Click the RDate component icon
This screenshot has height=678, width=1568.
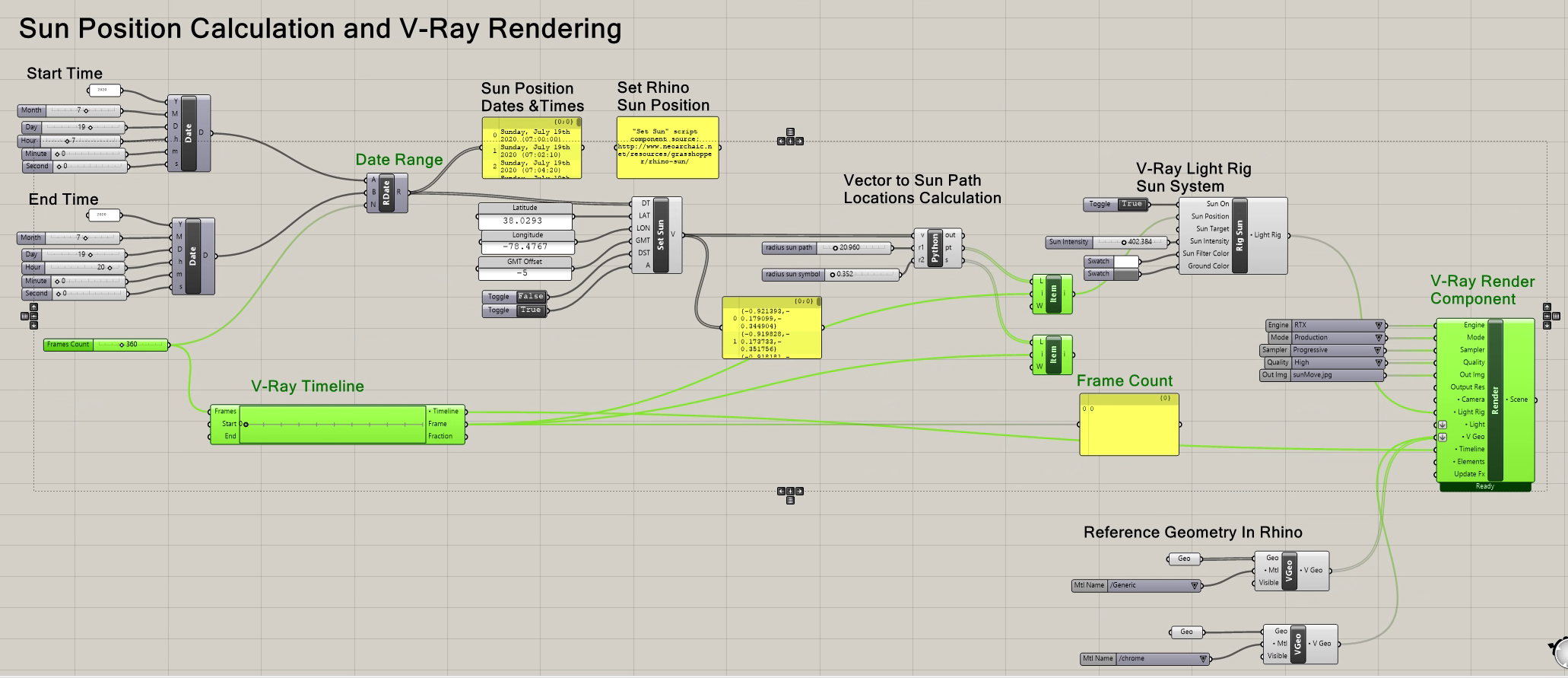[x=386, y=193]
